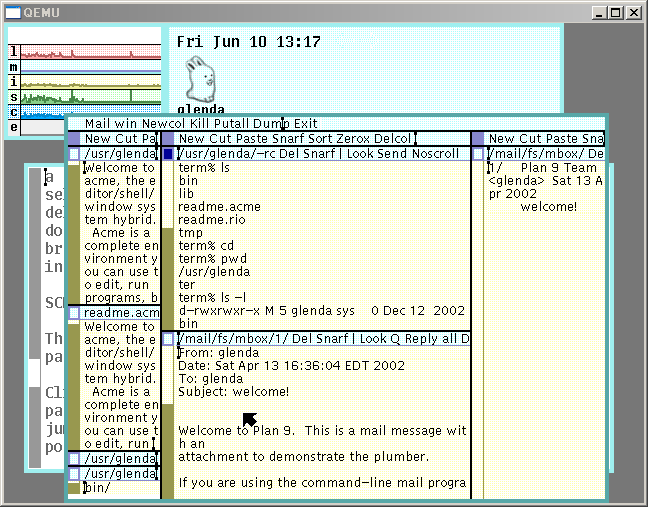Image resolution: width=648 pixels, height=507 pixels.
Task: Click the 'e' ether graph in stats
Action: (43, 127)
